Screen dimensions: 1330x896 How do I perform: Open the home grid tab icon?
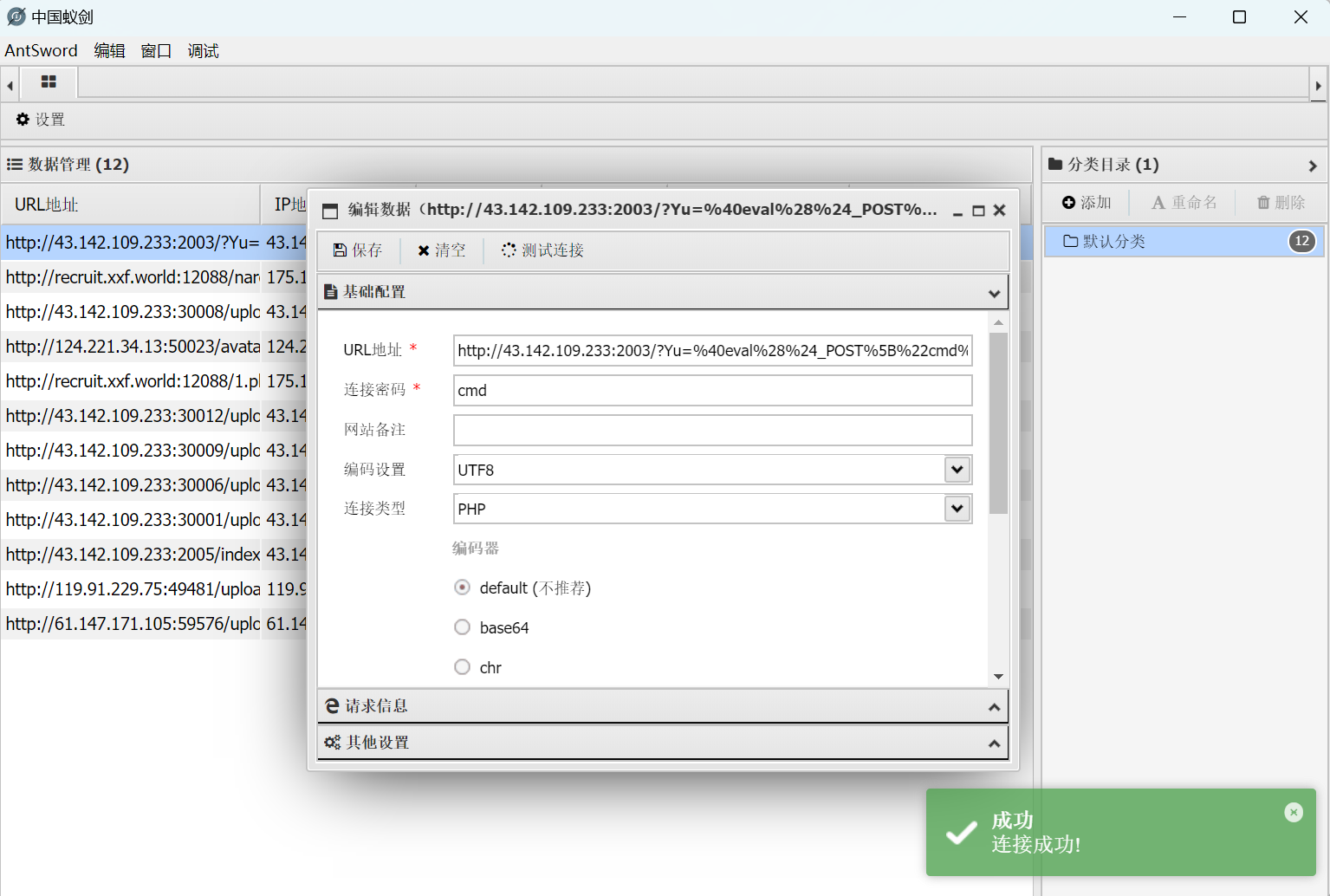(x=49, y=82)
